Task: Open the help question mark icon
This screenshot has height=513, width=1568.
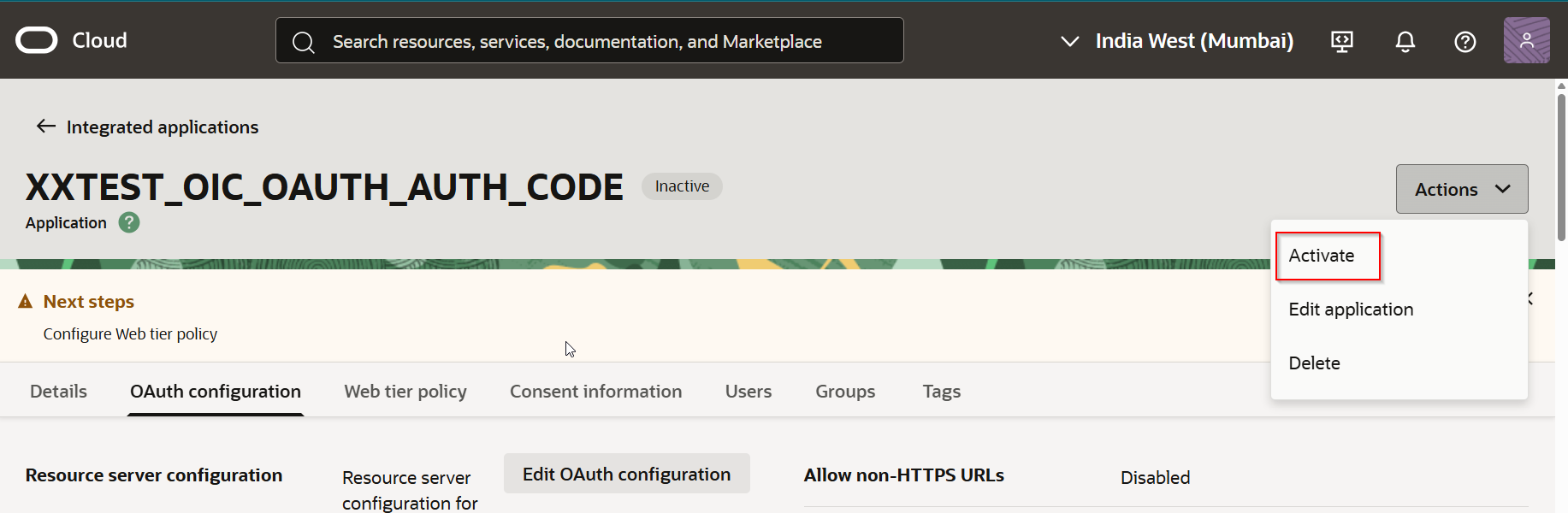Action: pos(1464,41)
